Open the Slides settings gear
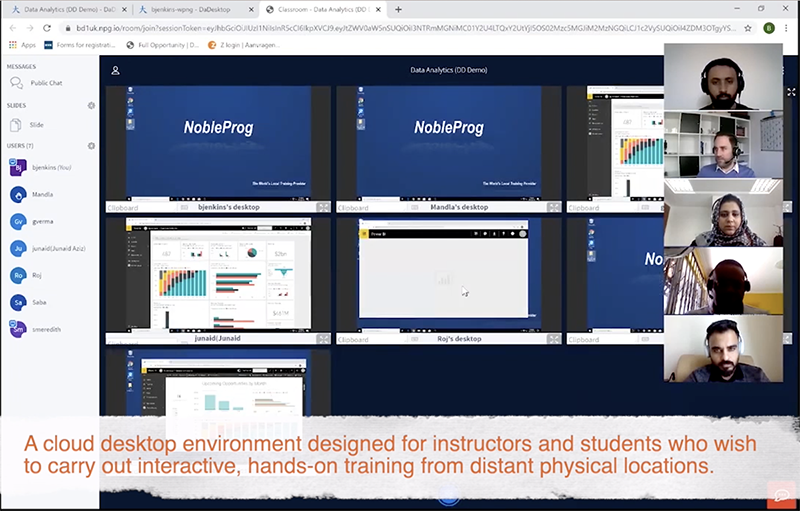Image resolution: width=800 pixels, height=511 pixels. click(91, 106)
